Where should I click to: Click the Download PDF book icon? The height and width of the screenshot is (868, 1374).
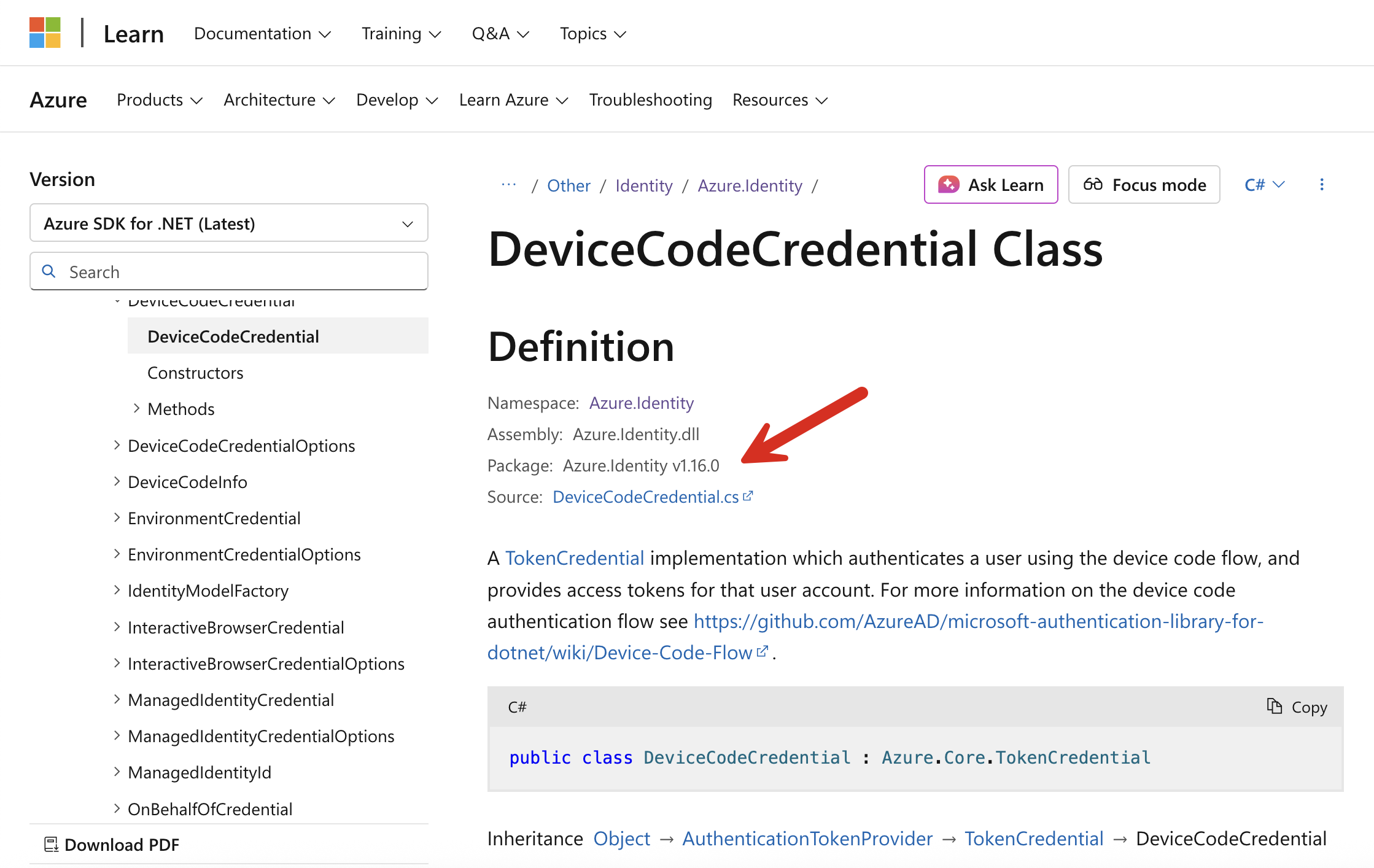[52, 844]
